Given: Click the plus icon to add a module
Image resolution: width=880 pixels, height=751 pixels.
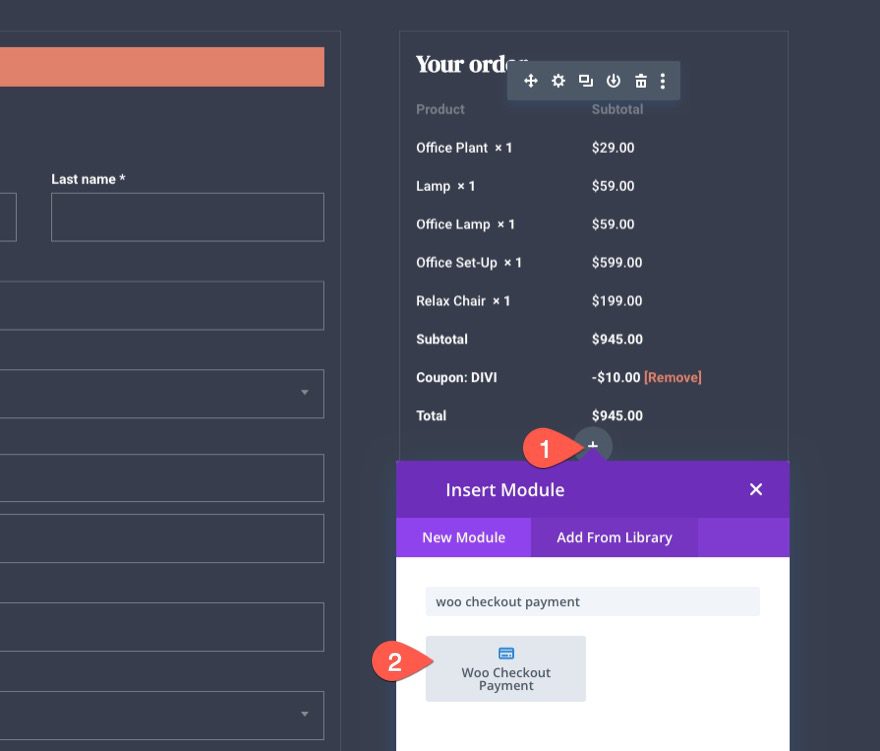Looking at the screenshot, I should pyautogui.click(x=594, y=447).
